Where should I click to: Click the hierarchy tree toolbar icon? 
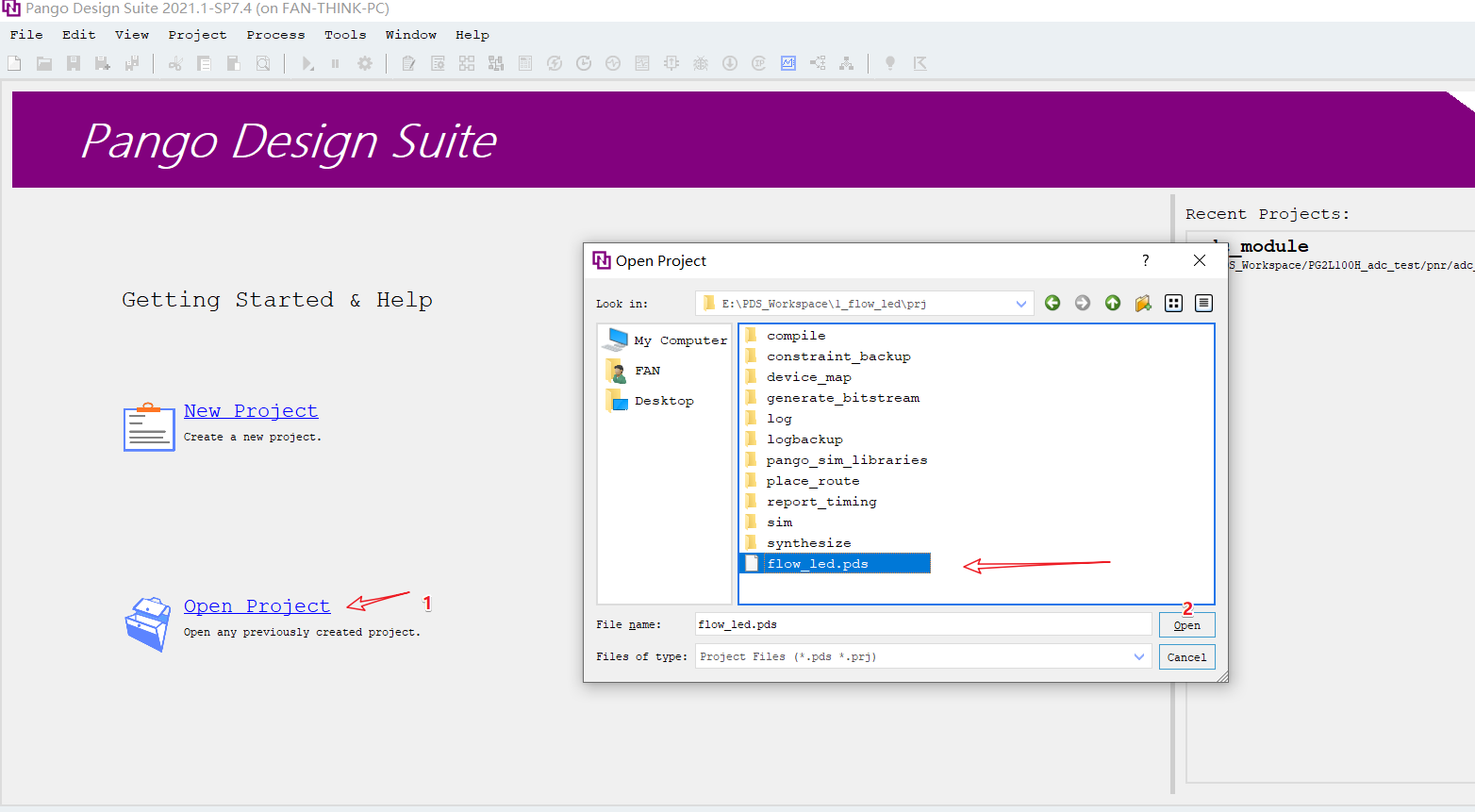(x=847, y=63)
